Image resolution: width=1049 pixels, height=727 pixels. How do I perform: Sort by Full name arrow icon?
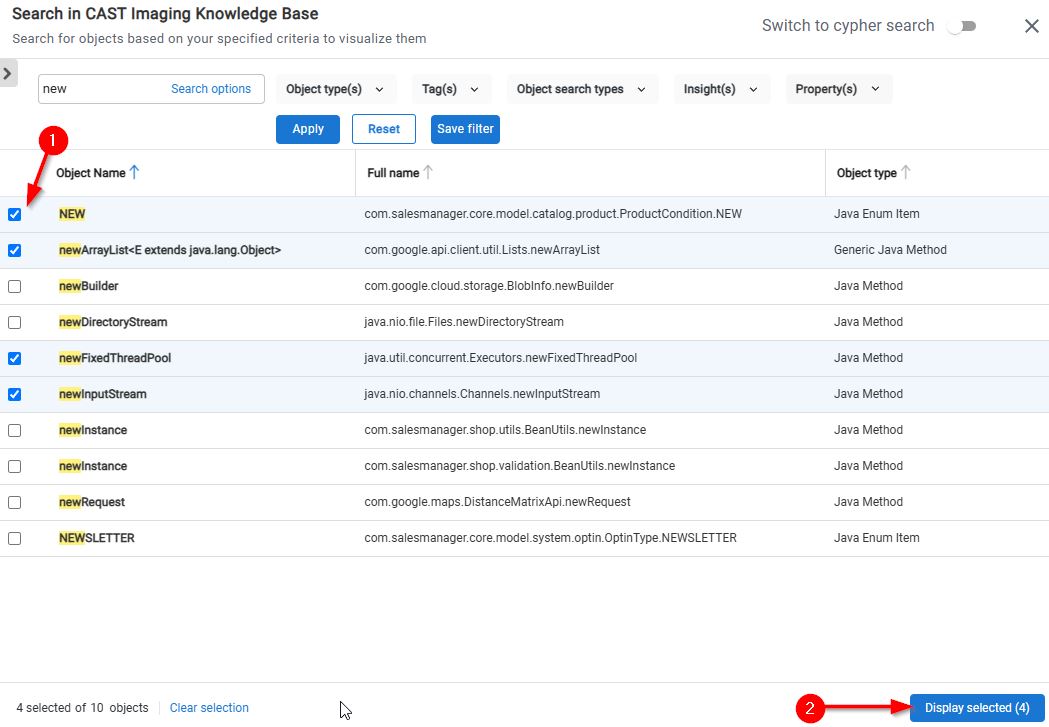pos(428,173)
